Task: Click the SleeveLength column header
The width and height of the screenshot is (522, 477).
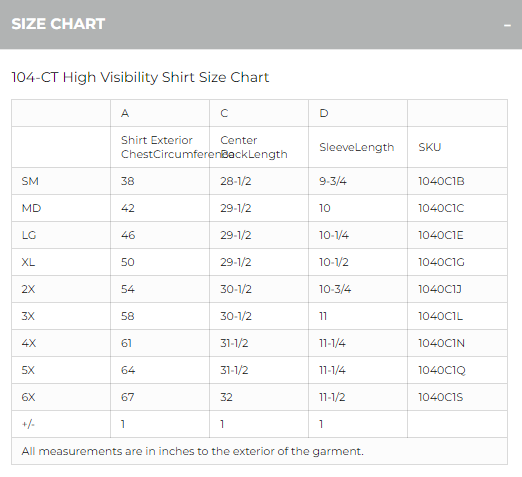Action: pyautogui.click(x=357, y=147)
